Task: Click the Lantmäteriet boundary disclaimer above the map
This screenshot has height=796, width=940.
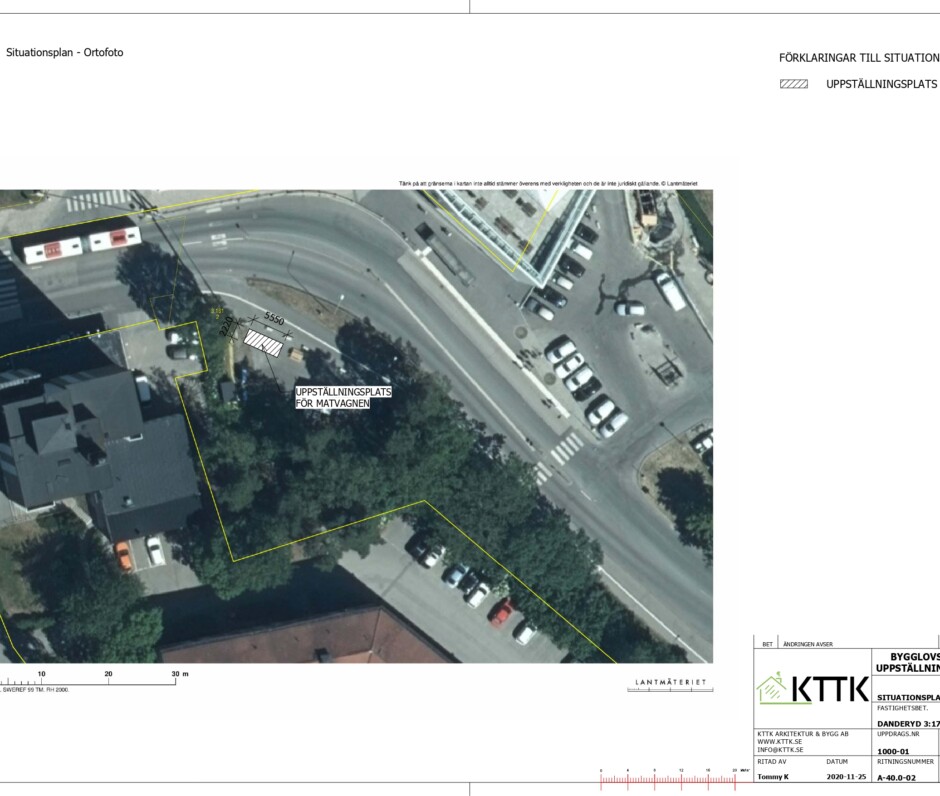Action: (548, 183)
